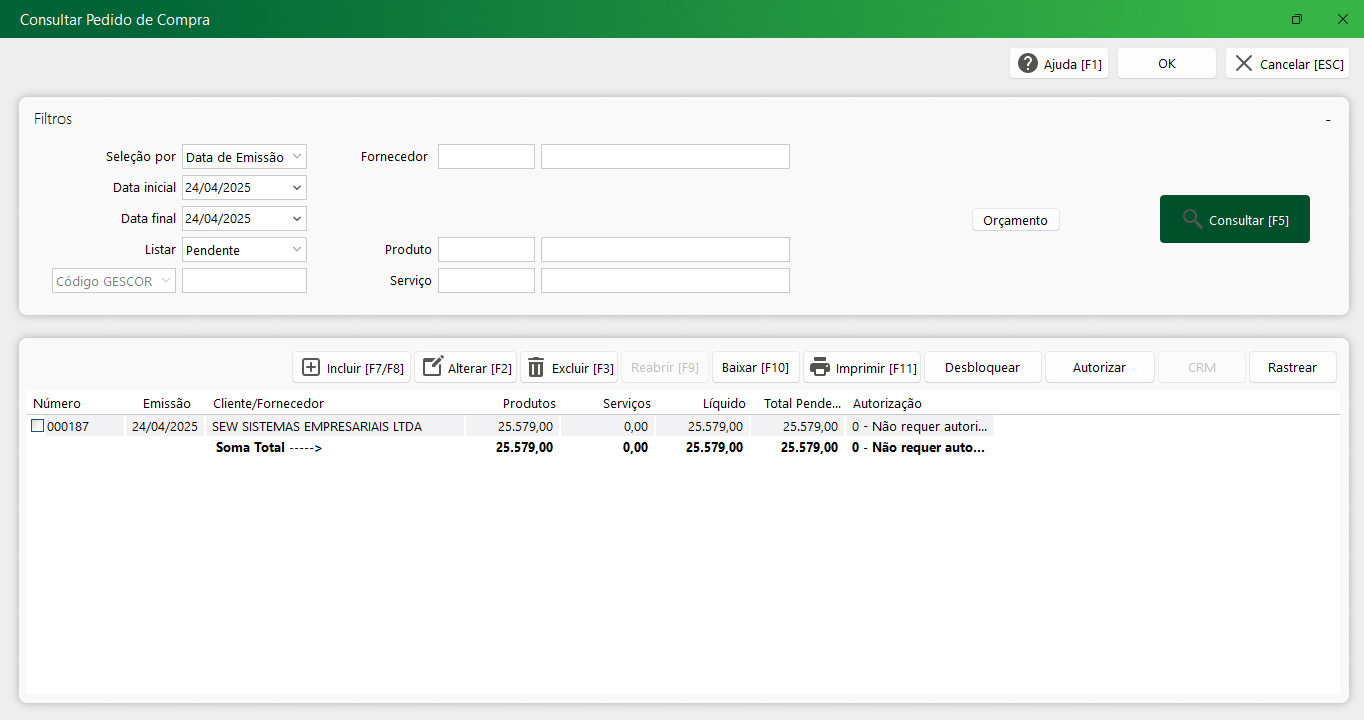Sort by the Número column header
Image resolution: width=1364 pixels, height=720 pixels.
point(57,404)
